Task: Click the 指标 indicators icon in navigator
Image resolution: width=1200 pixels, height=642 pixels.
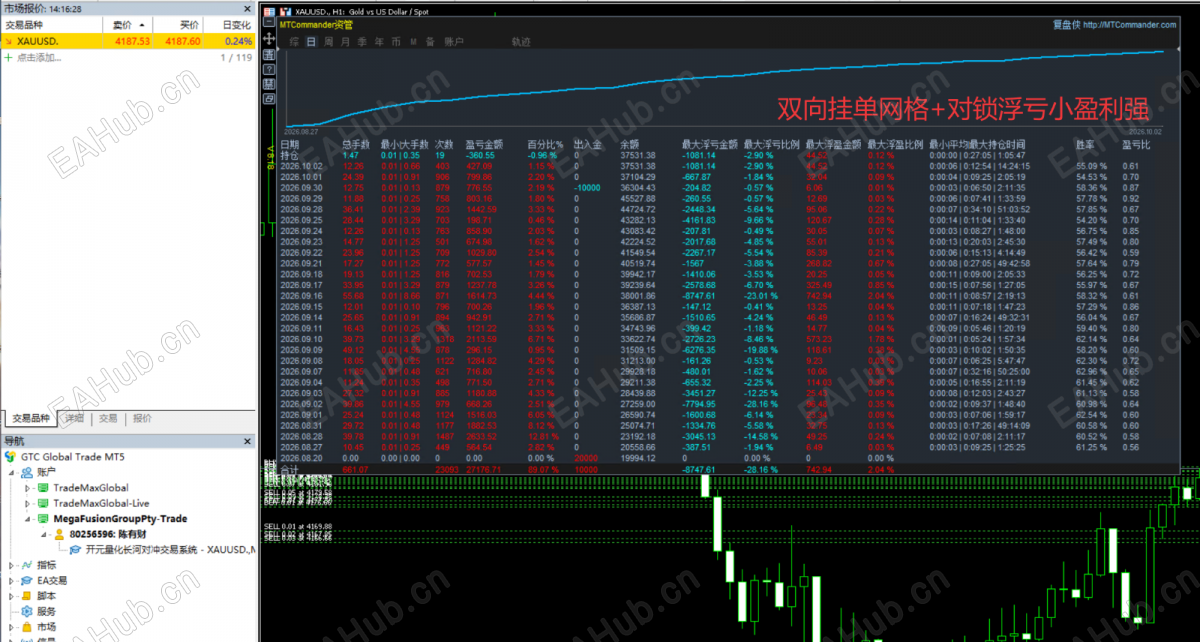Action: point(26,565)
